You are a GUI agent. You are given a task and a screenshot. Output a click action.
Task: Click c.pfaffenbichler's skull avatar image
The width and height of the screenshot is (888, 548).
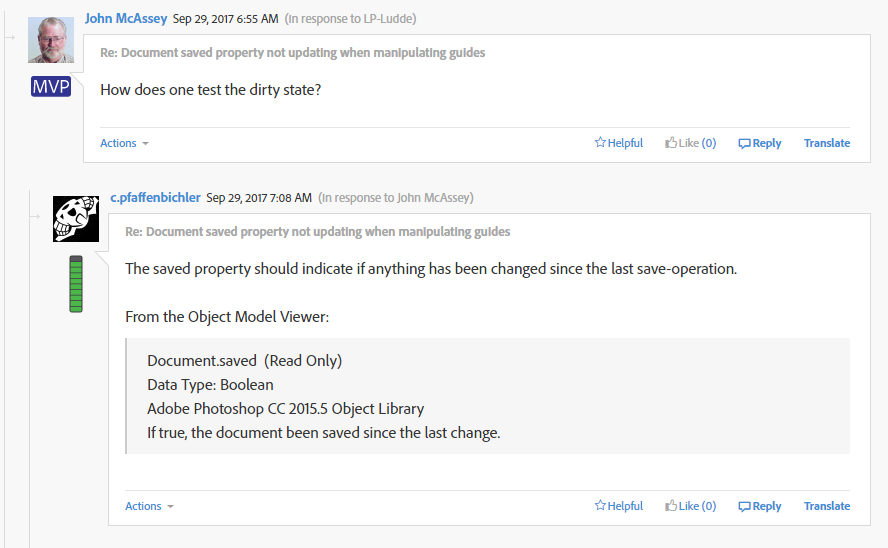point(76,218)
